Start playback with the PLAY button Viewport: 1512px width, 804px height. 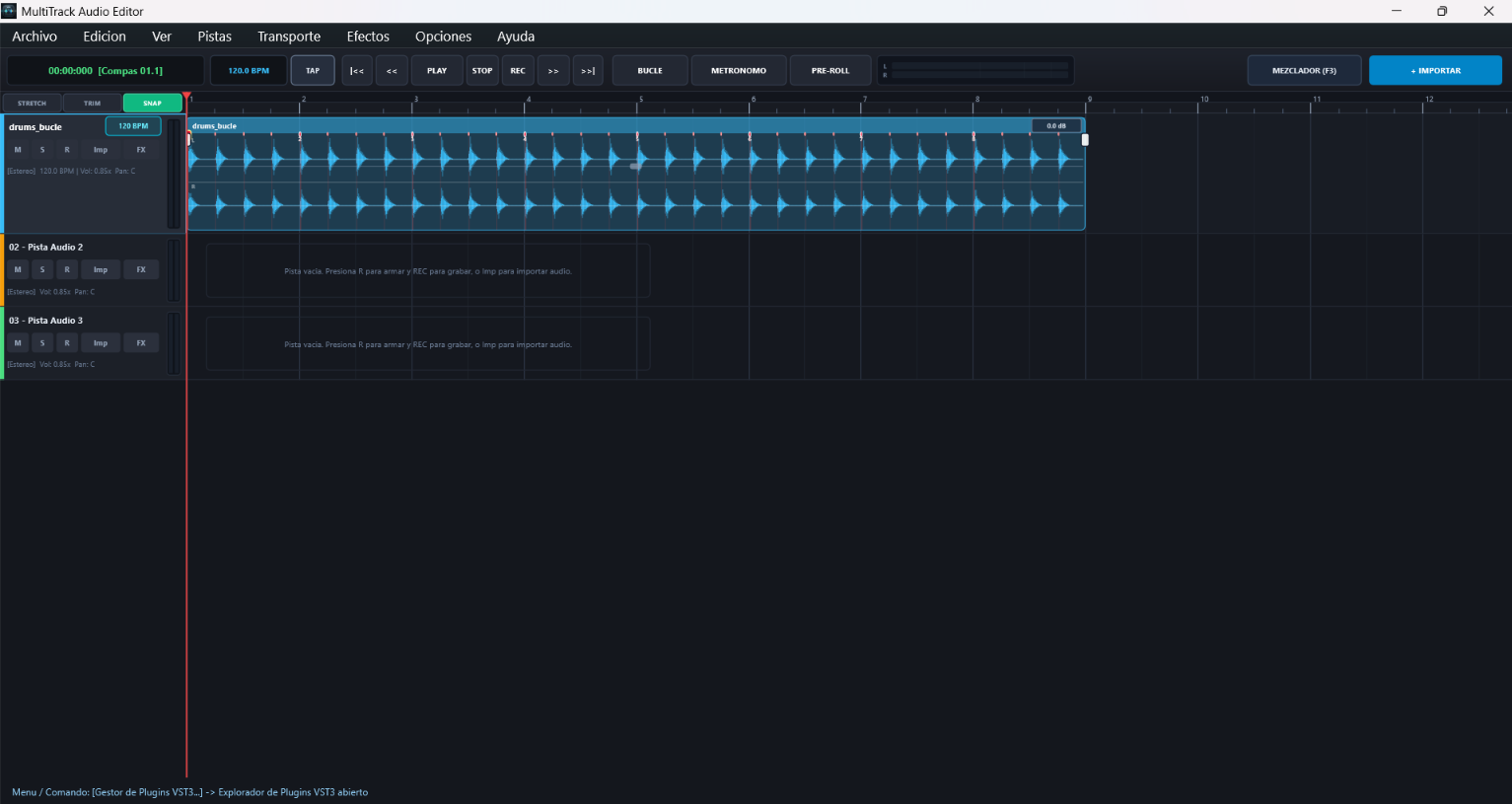[437, 71]
